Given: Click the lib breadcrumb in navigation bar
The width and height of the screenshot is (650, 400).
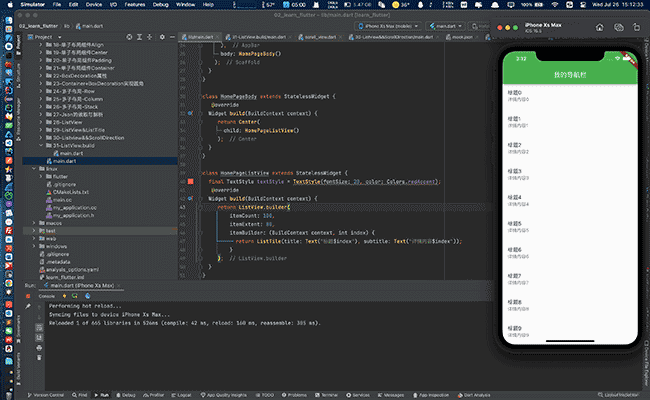Looking at the screenshot, I should (67, 26).
